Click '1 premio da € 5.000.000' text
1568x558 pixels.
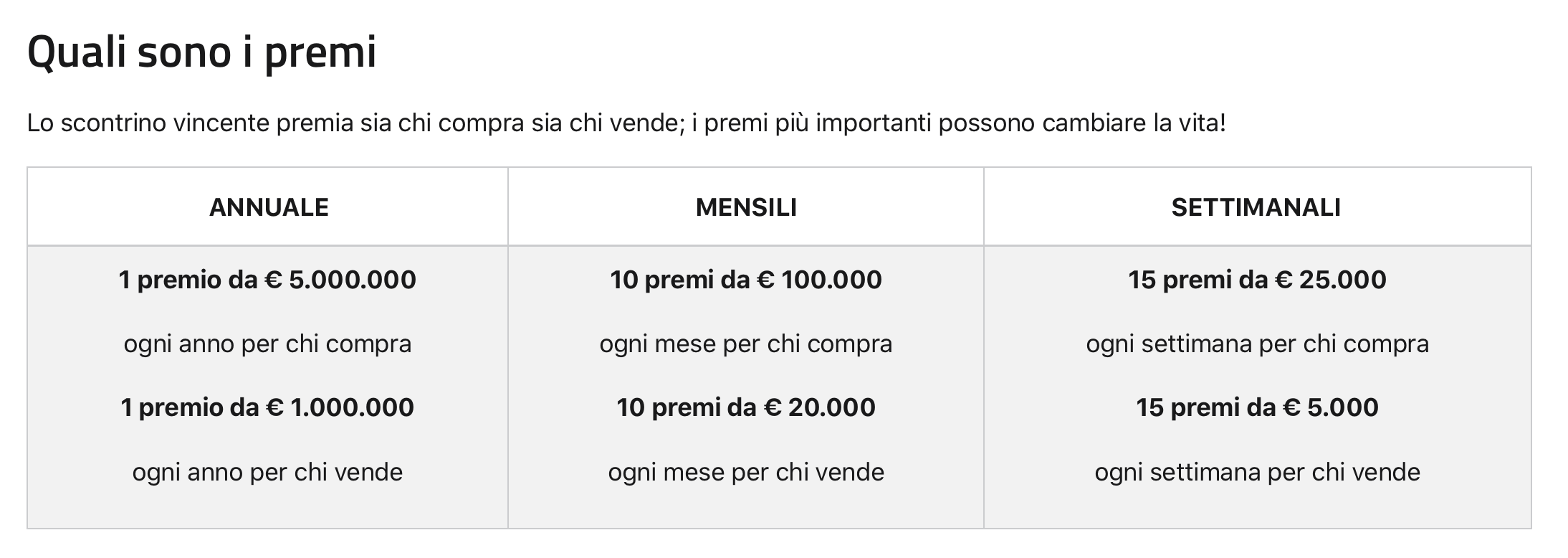click(267, 280)
